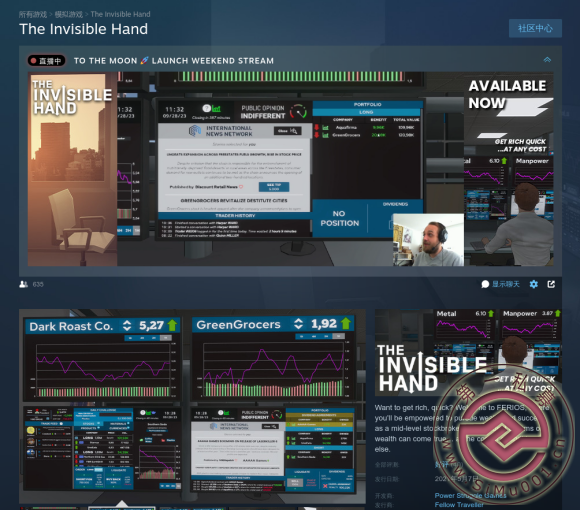The width and height of the screenshot is (580, 510).
Task: Click the game description paragraph
Action: [462, 428]
